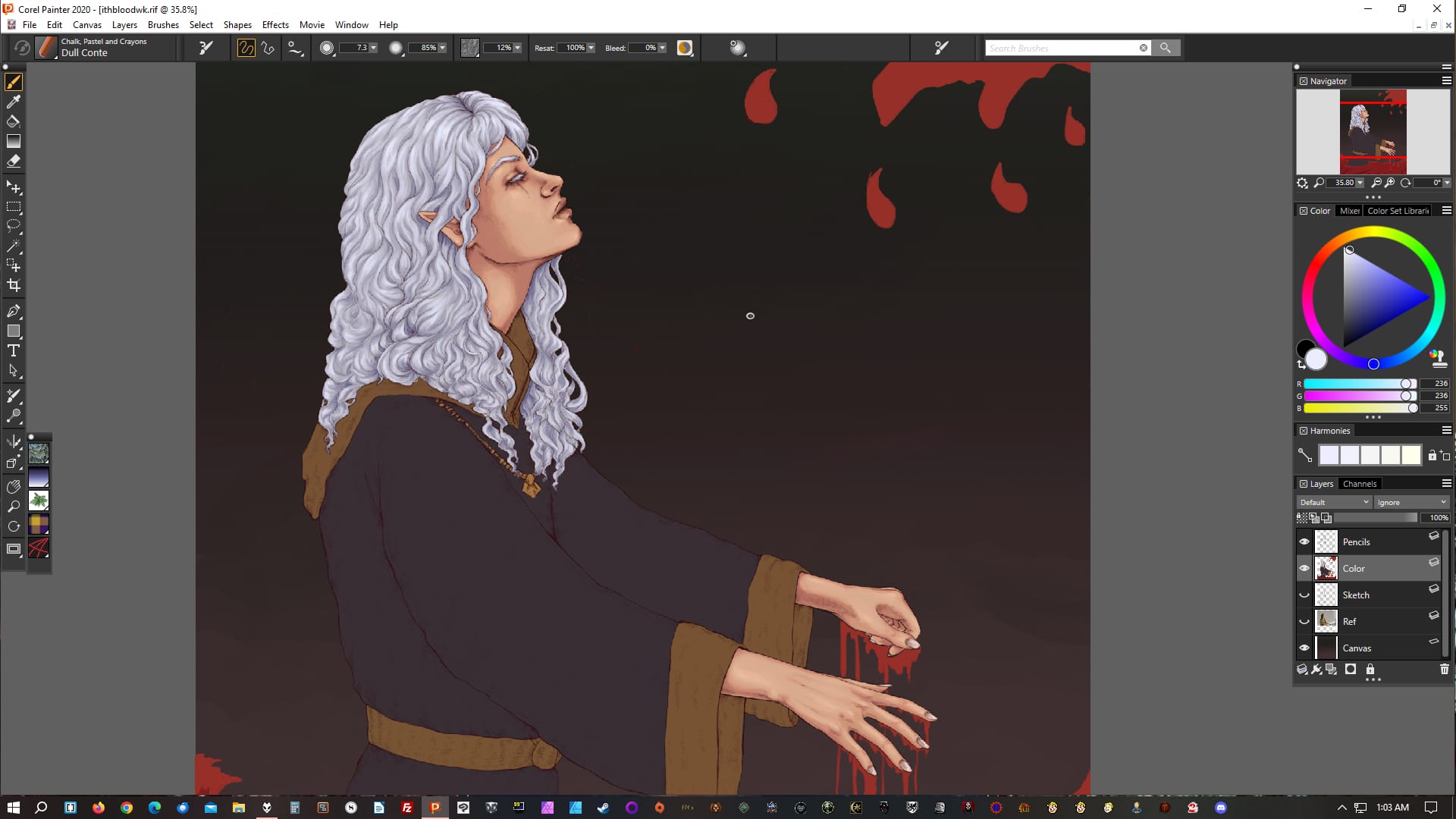Image resolution: width=1456 pixels, height=819 pixels.
Task: Switch to the Channels tab
Action: click(x=1359, y=484)
